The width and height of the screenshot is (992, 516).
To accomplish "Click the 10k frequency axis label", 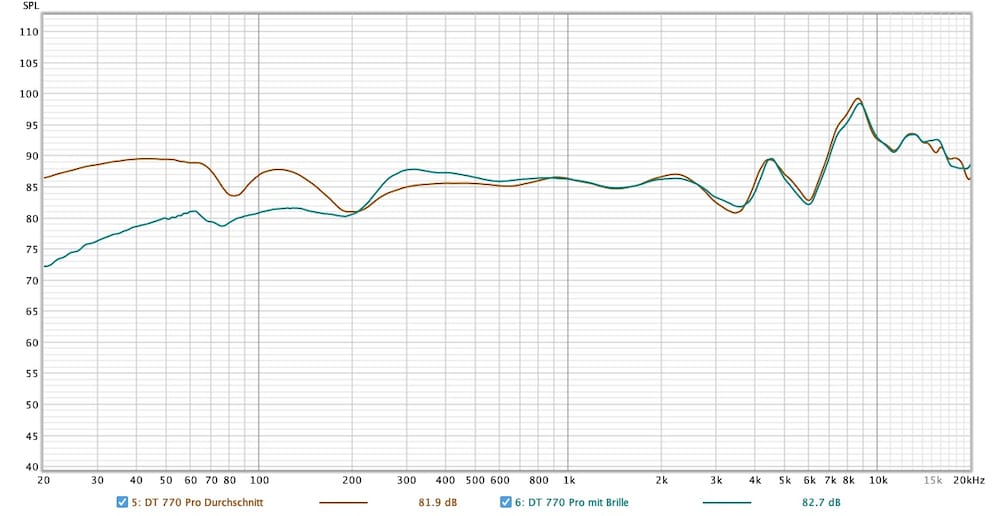I will [878, 481].
